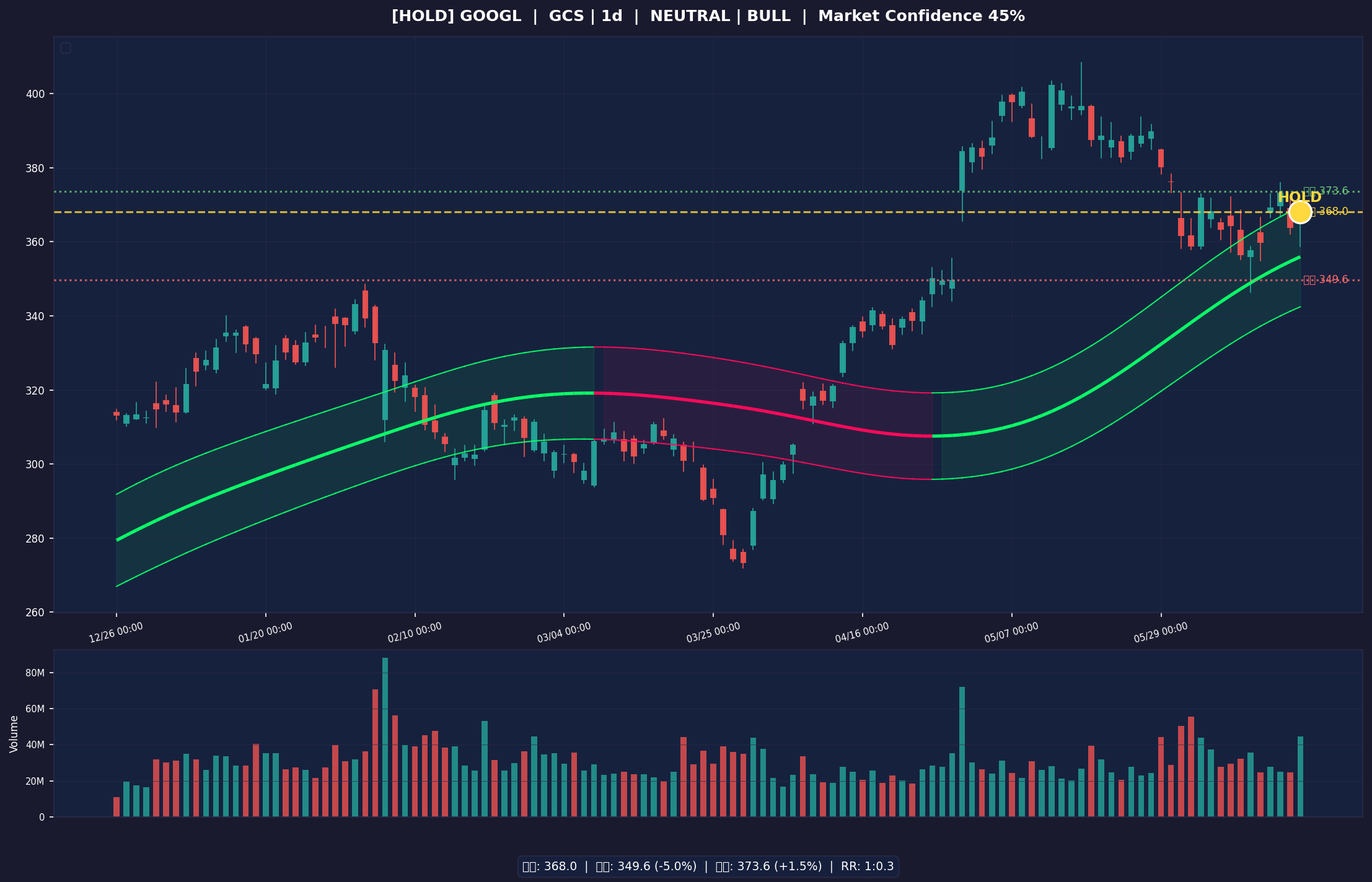Click the "02/10 00:00" date label
The height and width of the screenshot is (882, 1372).
coord(415,632)
